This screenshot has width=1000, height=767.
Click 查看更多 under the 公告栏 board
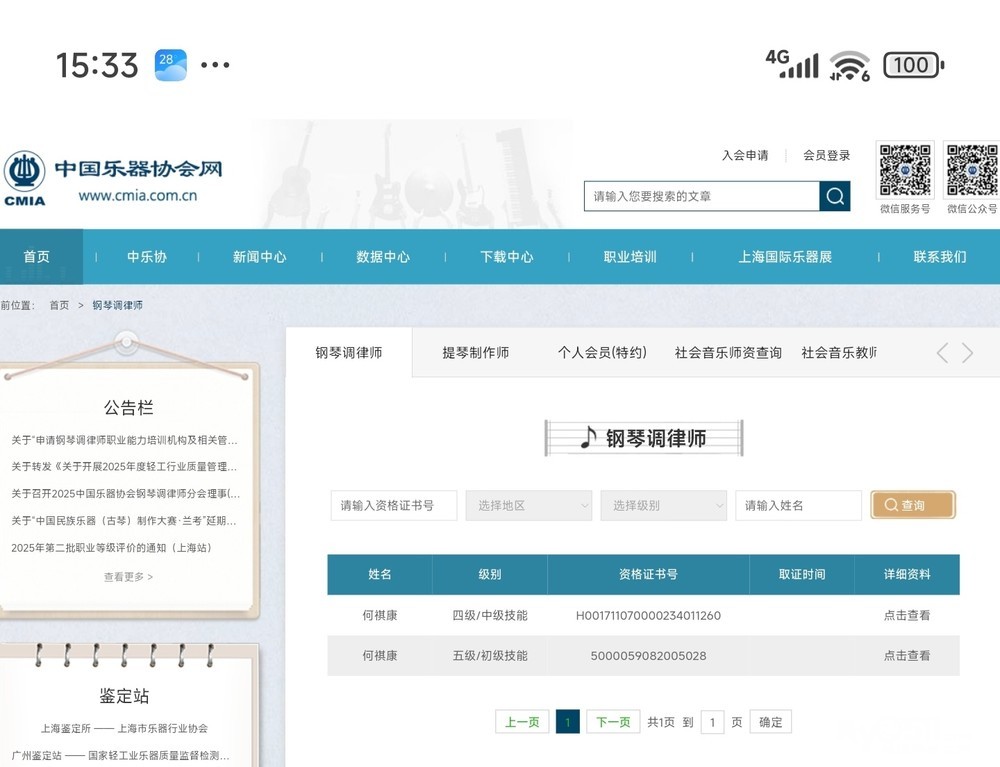pyautogui.click(x=128, y=577)
